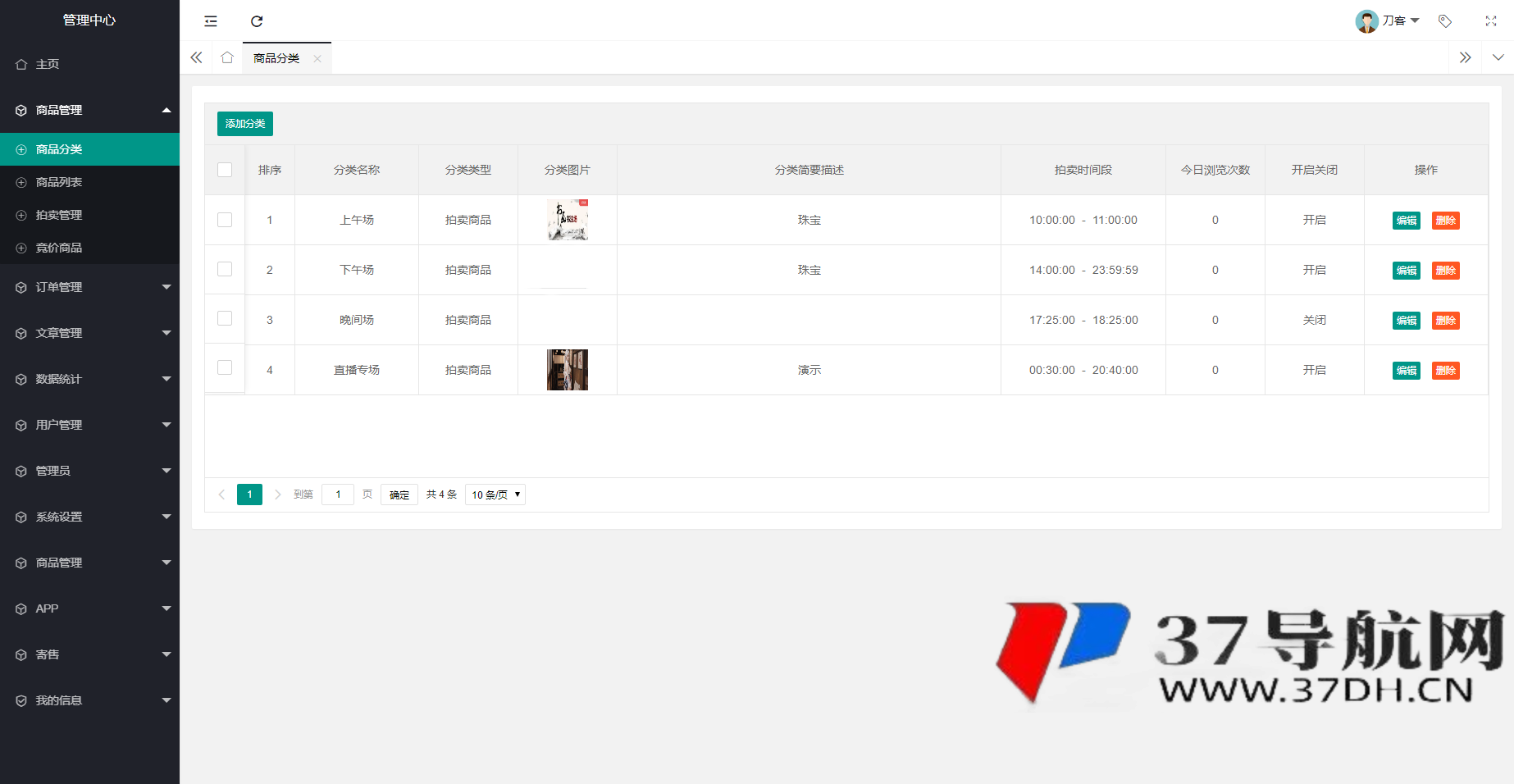
Task: Click the tag icon in header
Action: [1445, 21]
